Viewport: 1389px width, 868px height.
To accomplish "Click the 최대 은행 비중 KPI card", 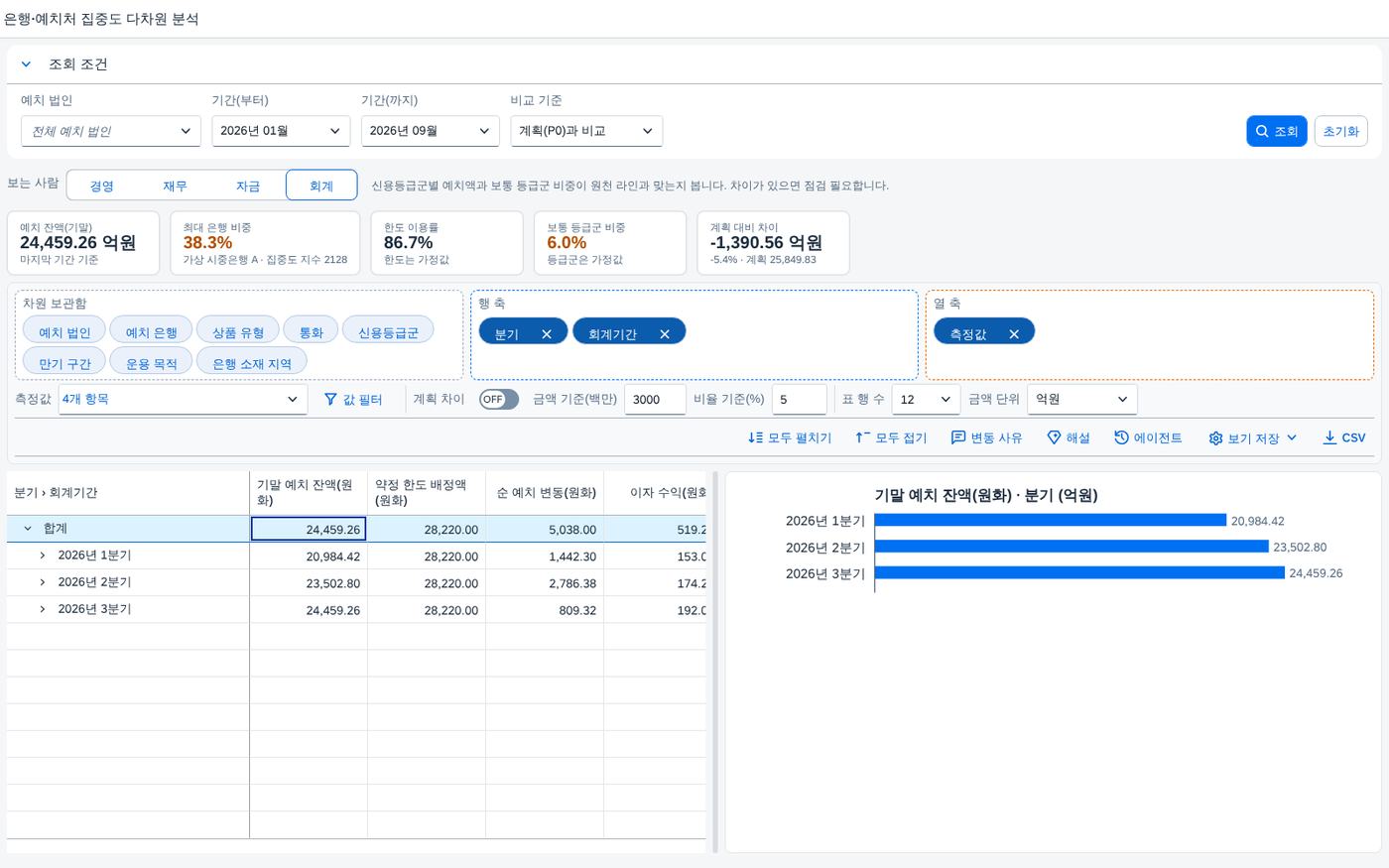I will pyautogui.click(x=265, y=242).
